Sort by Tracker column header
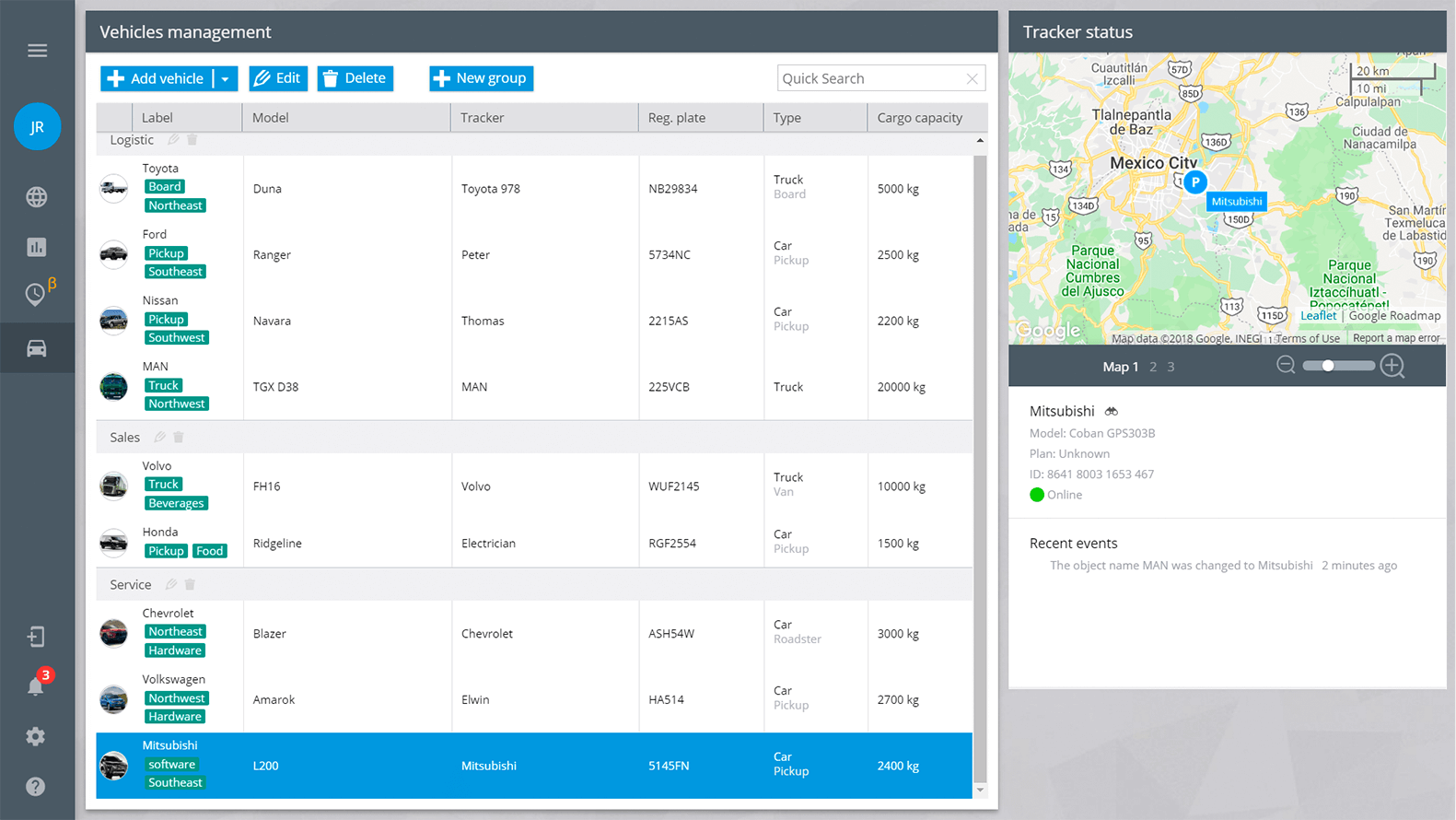Viewport: 1456px width, 820px height. [544, 118]
